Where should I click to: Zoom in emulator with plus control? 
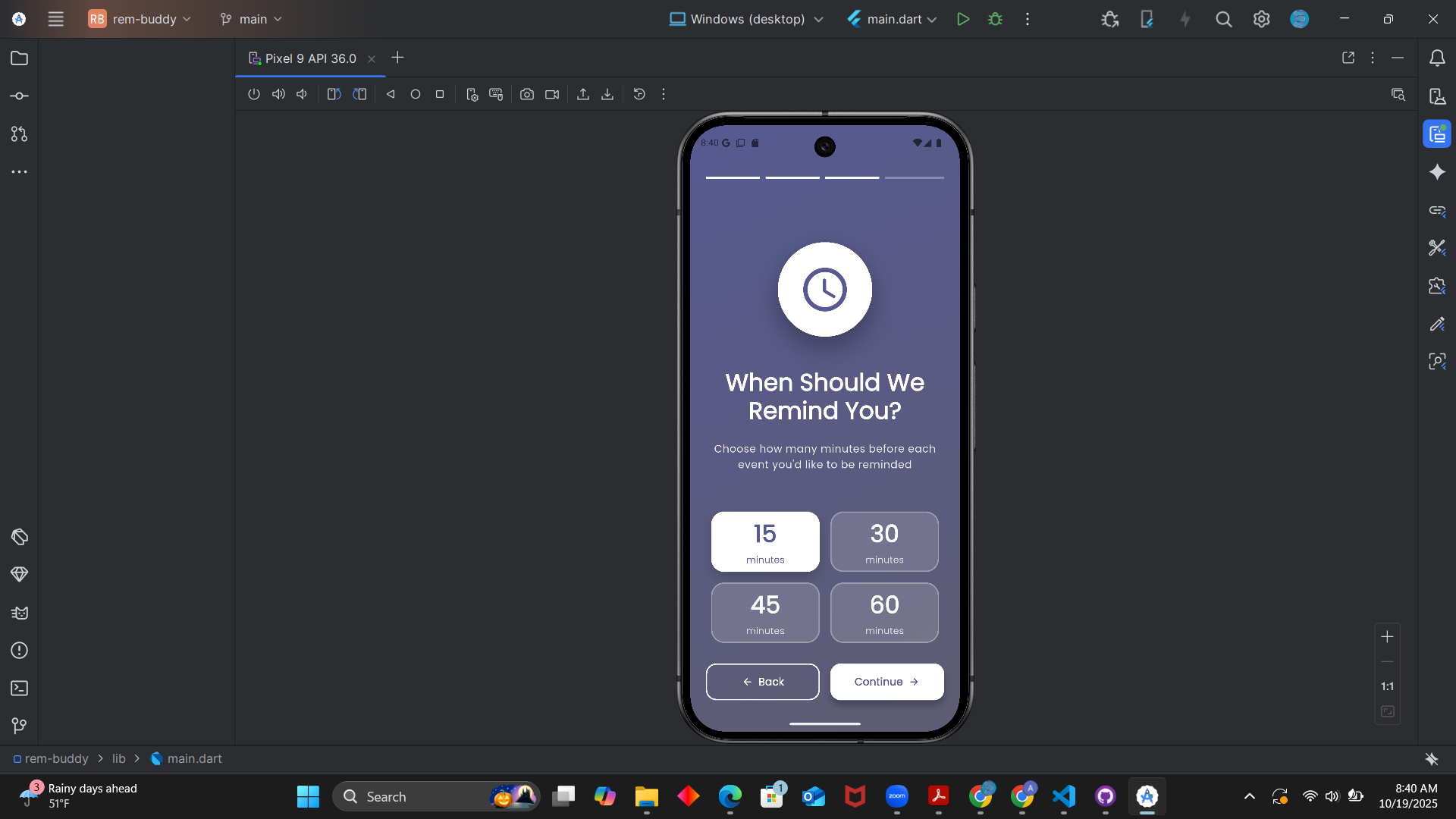coord(1387,637)
